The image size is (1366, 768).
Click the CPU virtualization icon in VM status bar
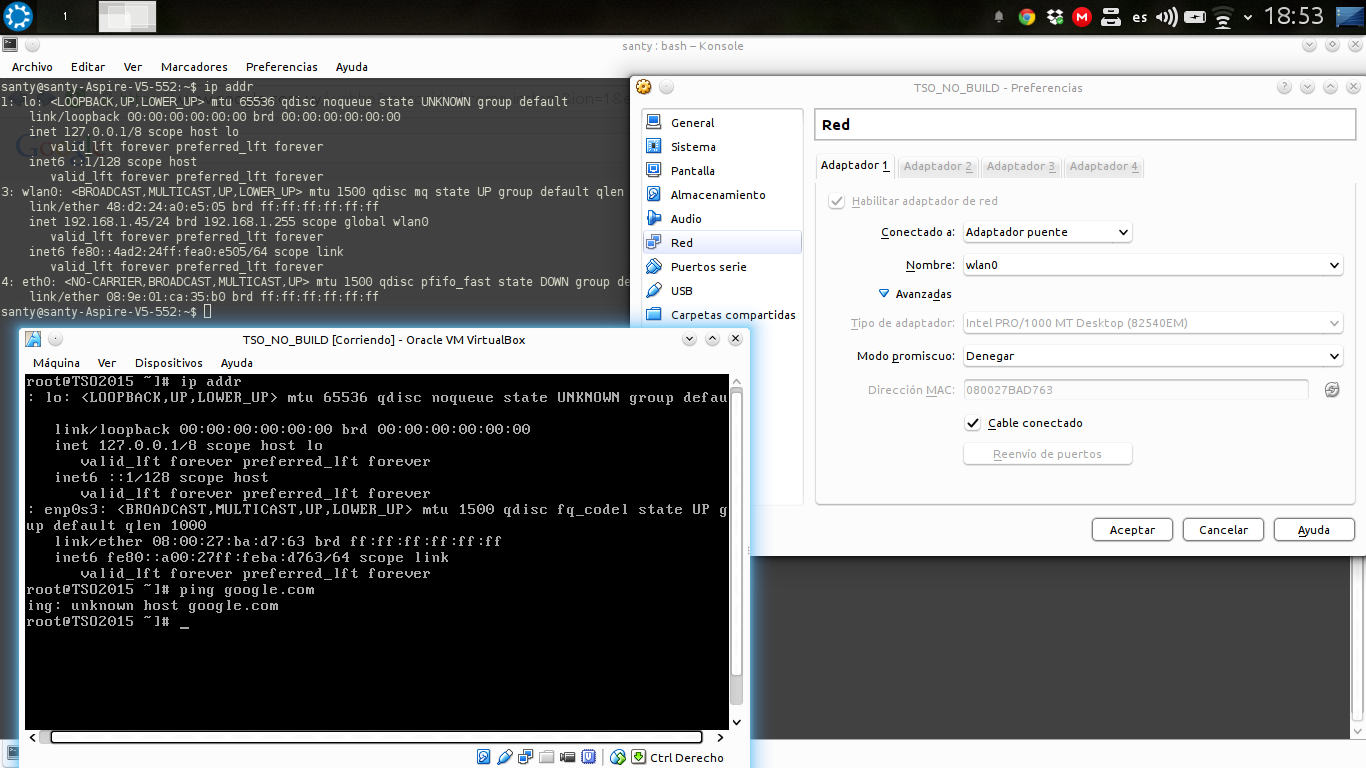(x=589, y=757)
